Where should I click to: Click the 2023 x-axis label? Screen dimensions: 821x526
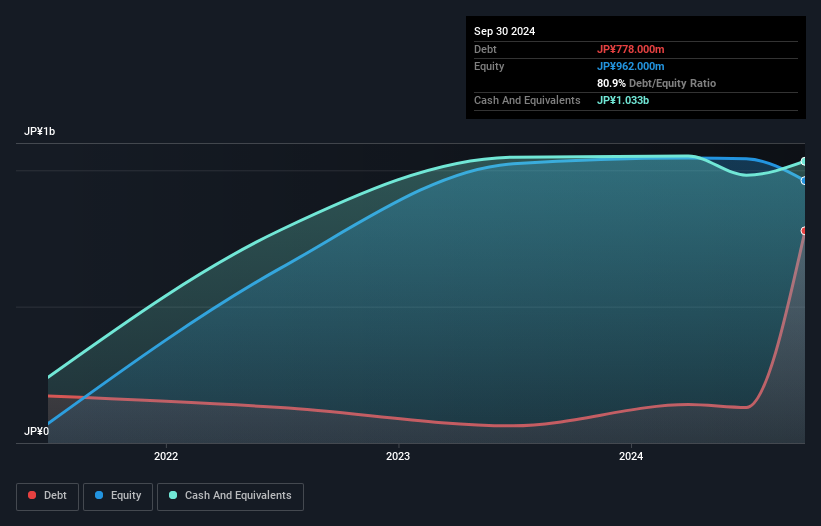[398, 456]
